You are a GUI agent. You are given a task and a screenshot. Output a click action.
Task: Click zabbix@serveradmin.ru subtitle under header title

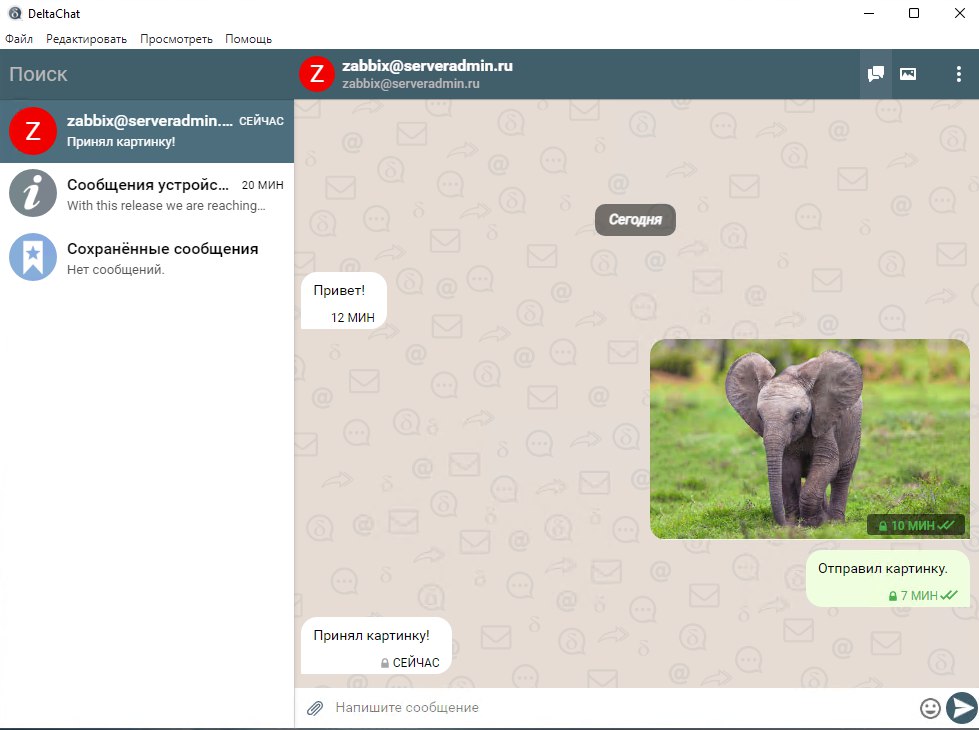pos(411,84)
